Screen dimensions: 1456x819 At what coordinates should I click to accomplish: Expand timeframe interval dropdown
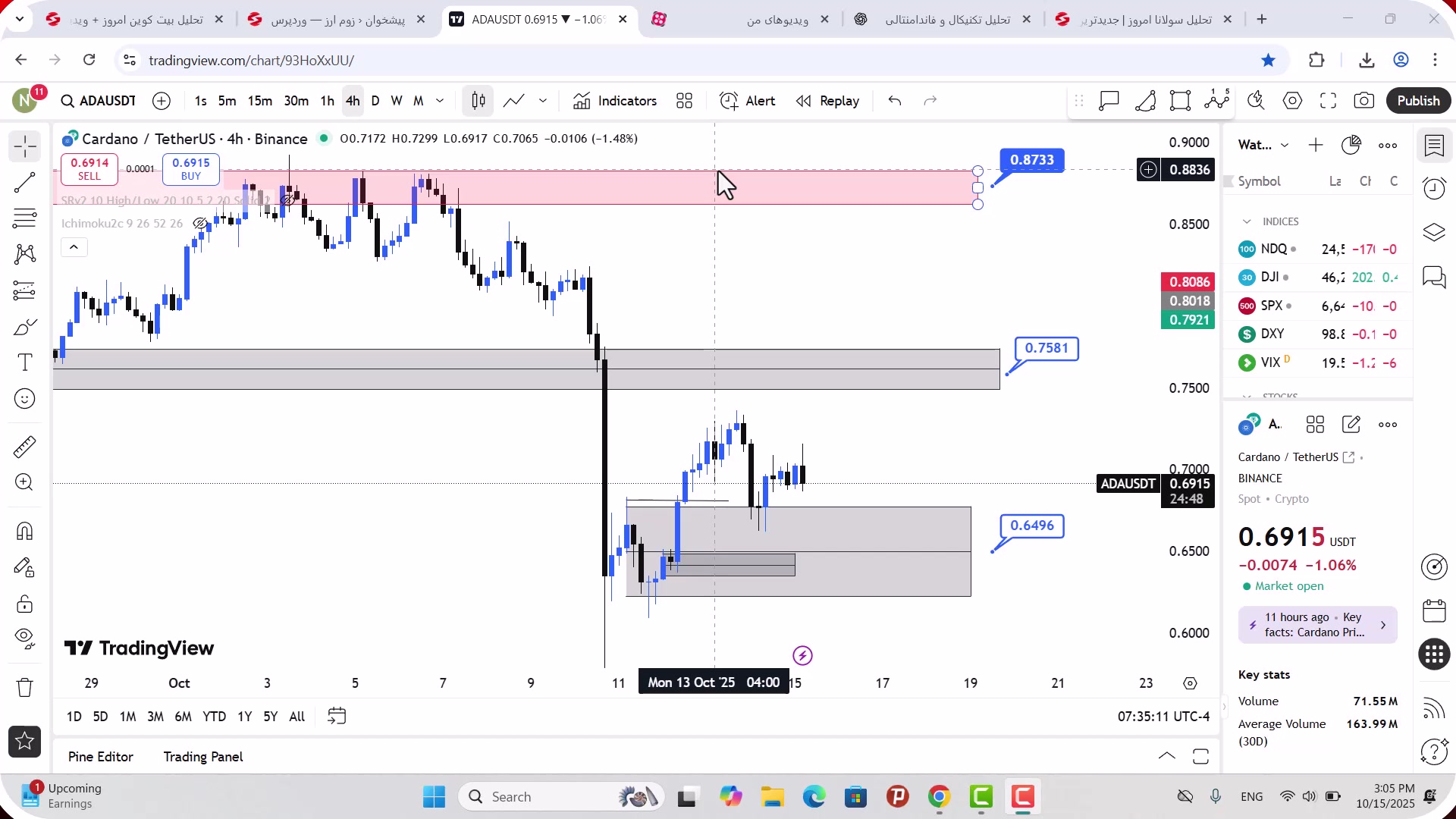440,101
